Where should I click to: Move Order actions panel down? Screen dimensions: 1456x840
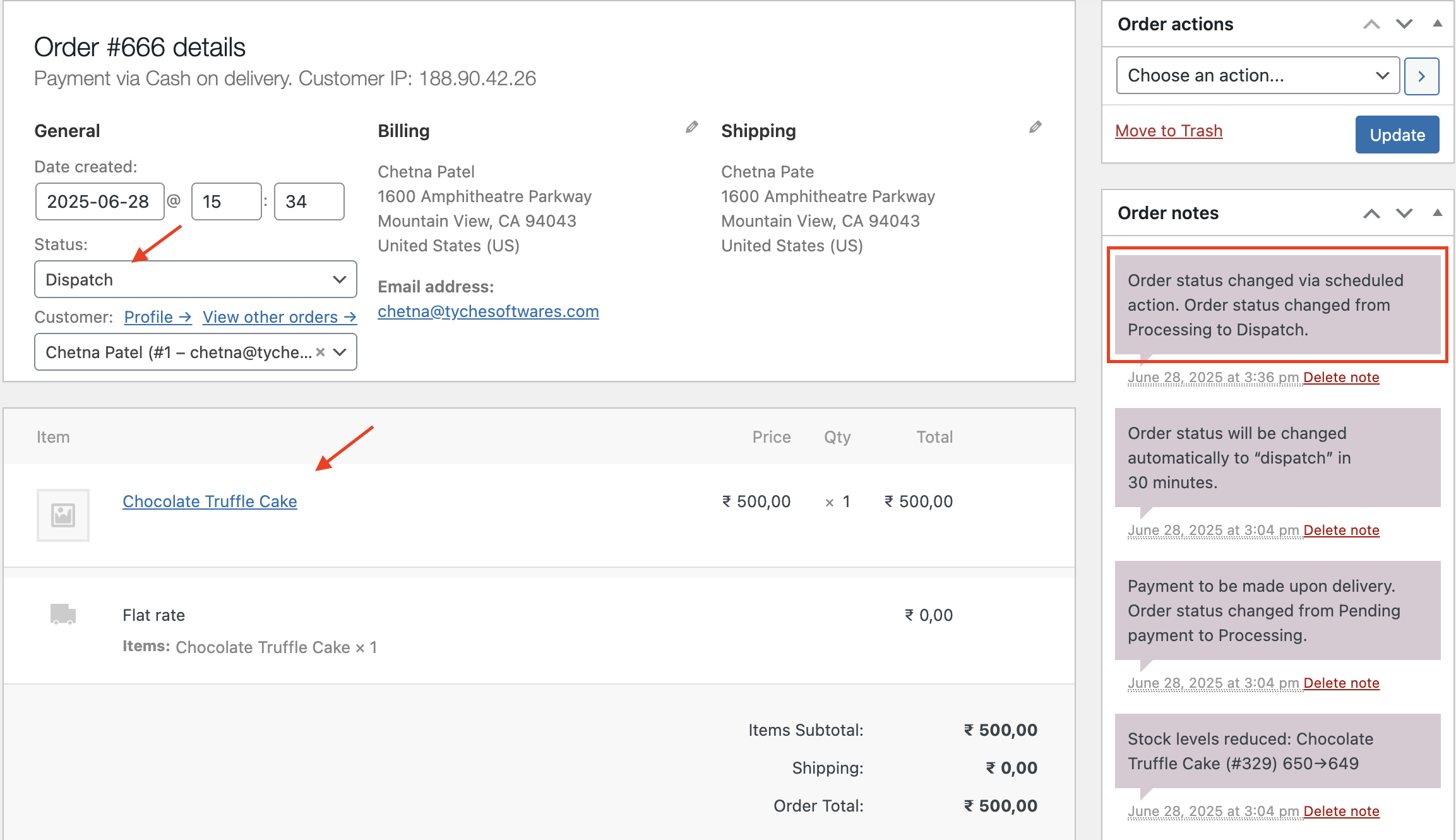click(x=1404, y=24)
